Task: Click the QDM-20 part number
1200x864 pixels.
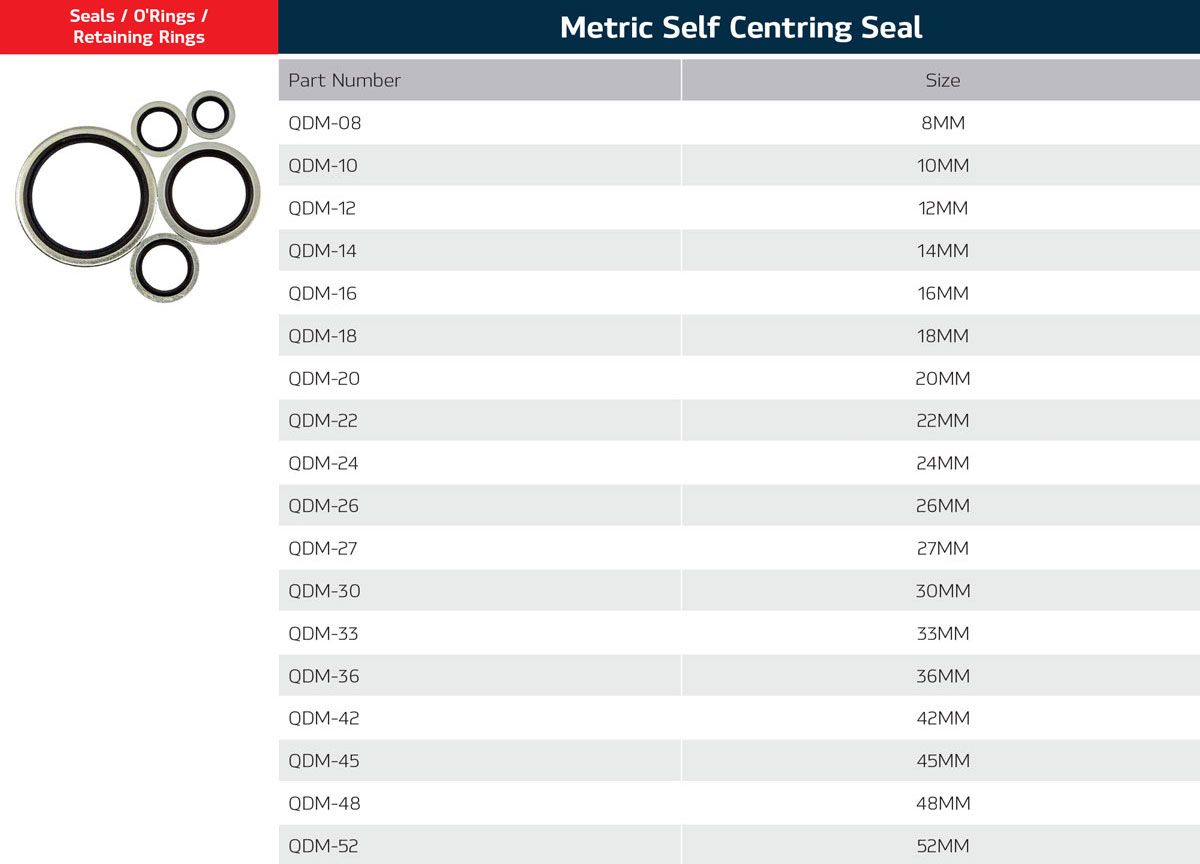Action: pyautogui.click(x=324, y=378)
